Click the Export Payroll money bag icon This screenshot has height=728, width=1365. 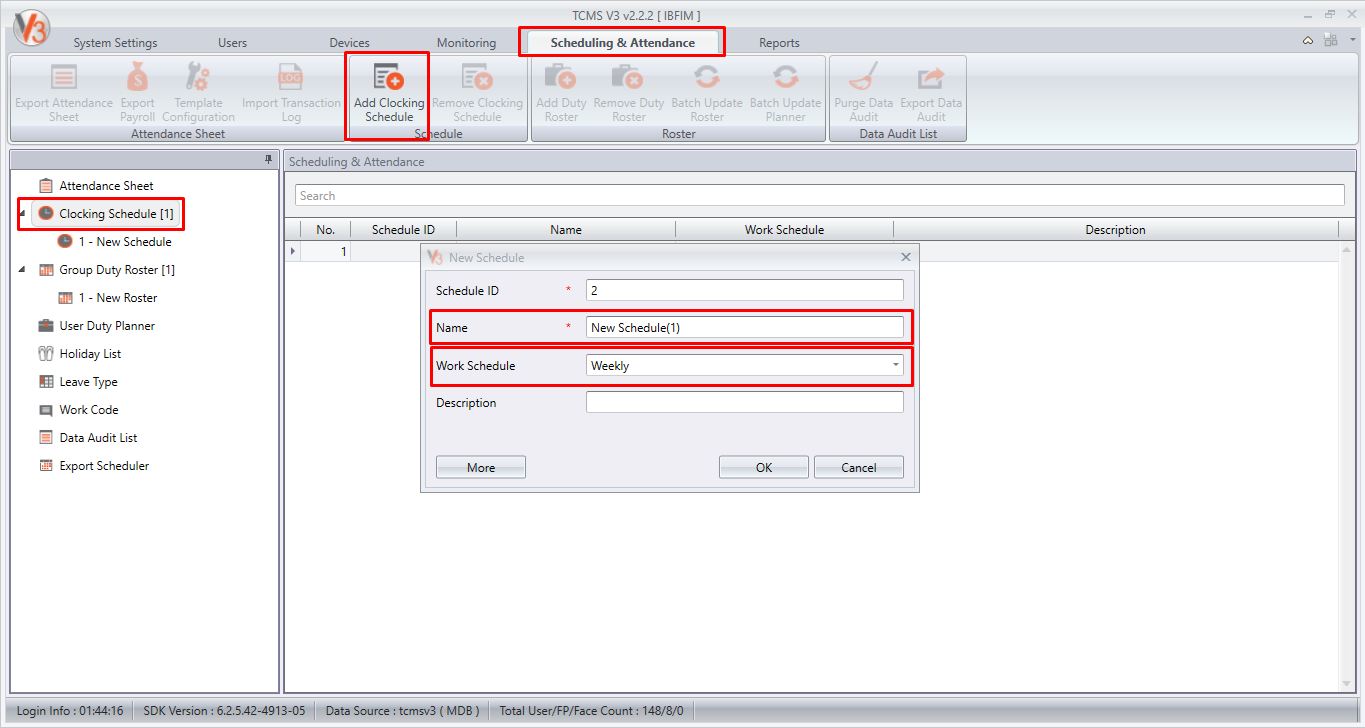tap(137, 78)
